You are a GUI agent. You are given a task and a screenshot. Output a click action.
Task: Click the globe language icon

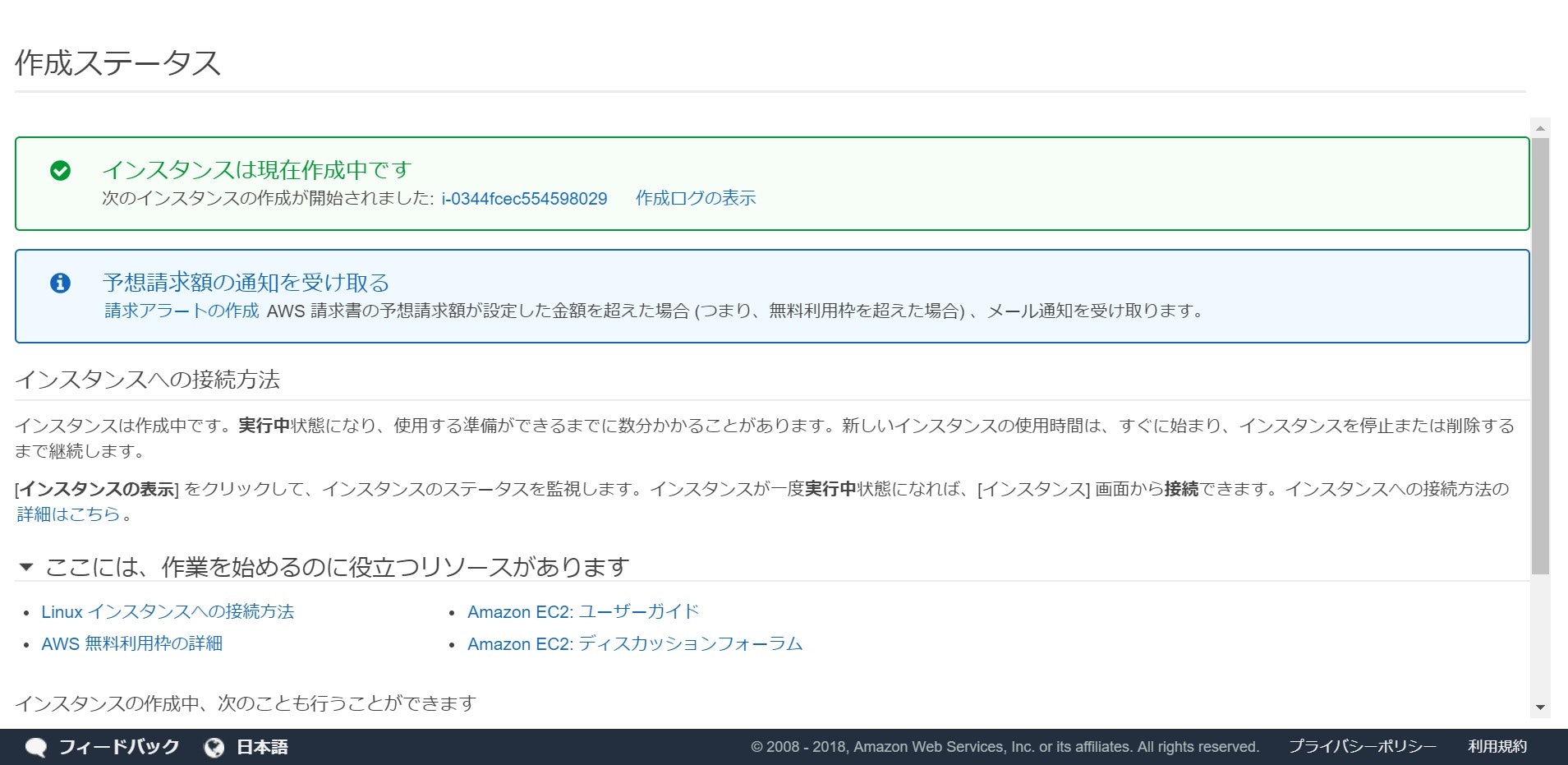pyautogui.click(x=214, y=747)
